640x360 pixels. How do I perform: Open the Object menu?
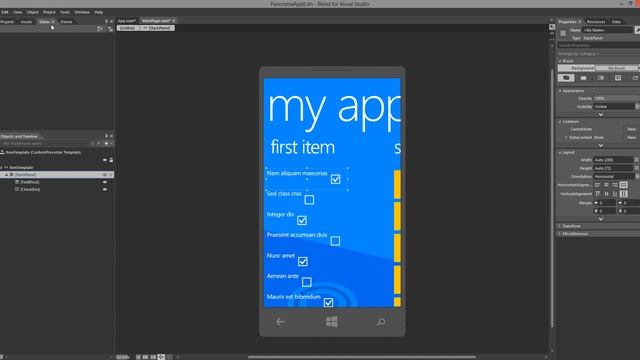tap(33, 12)
